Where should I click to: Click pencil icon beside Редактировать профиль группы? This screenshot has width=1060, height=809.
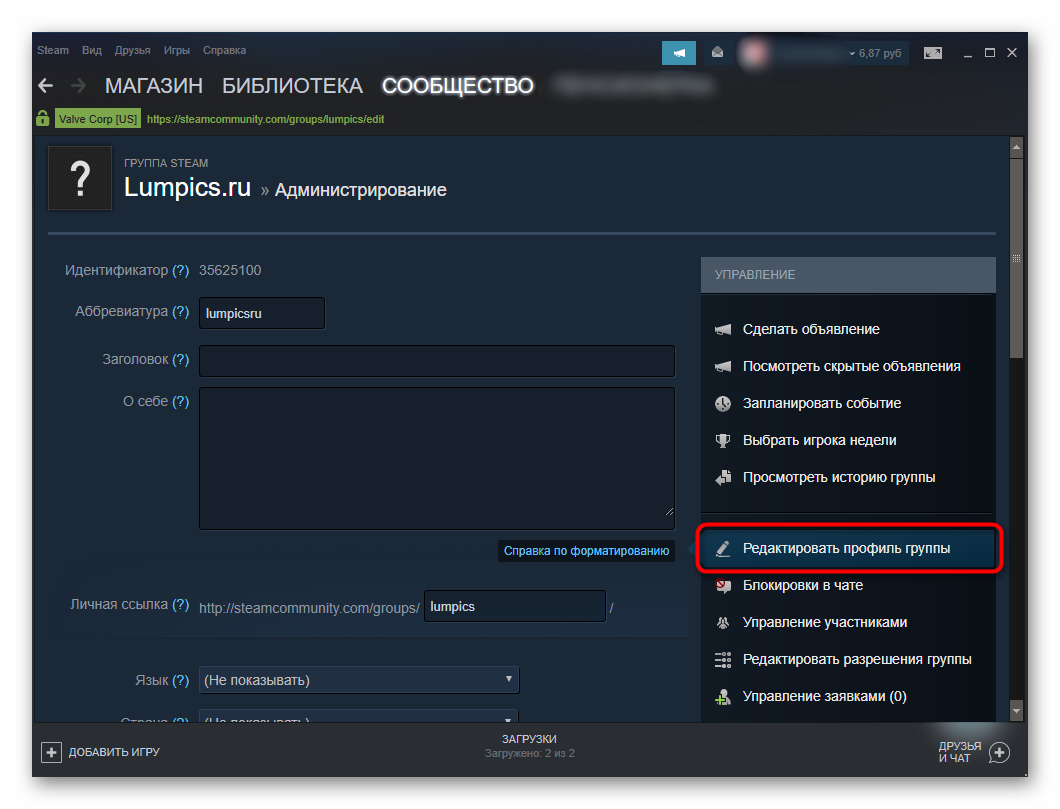coord(723,548)
